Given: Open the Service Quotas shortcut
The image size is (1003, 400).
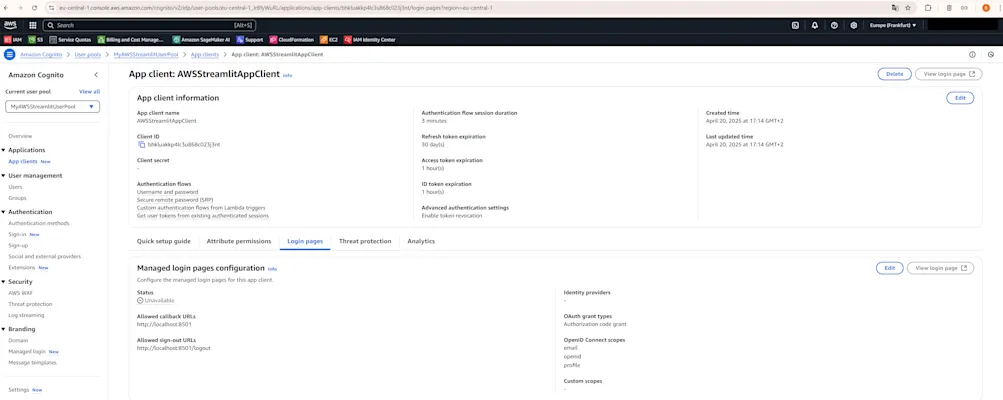Looking at the screenshot, I should pos(70,40).
